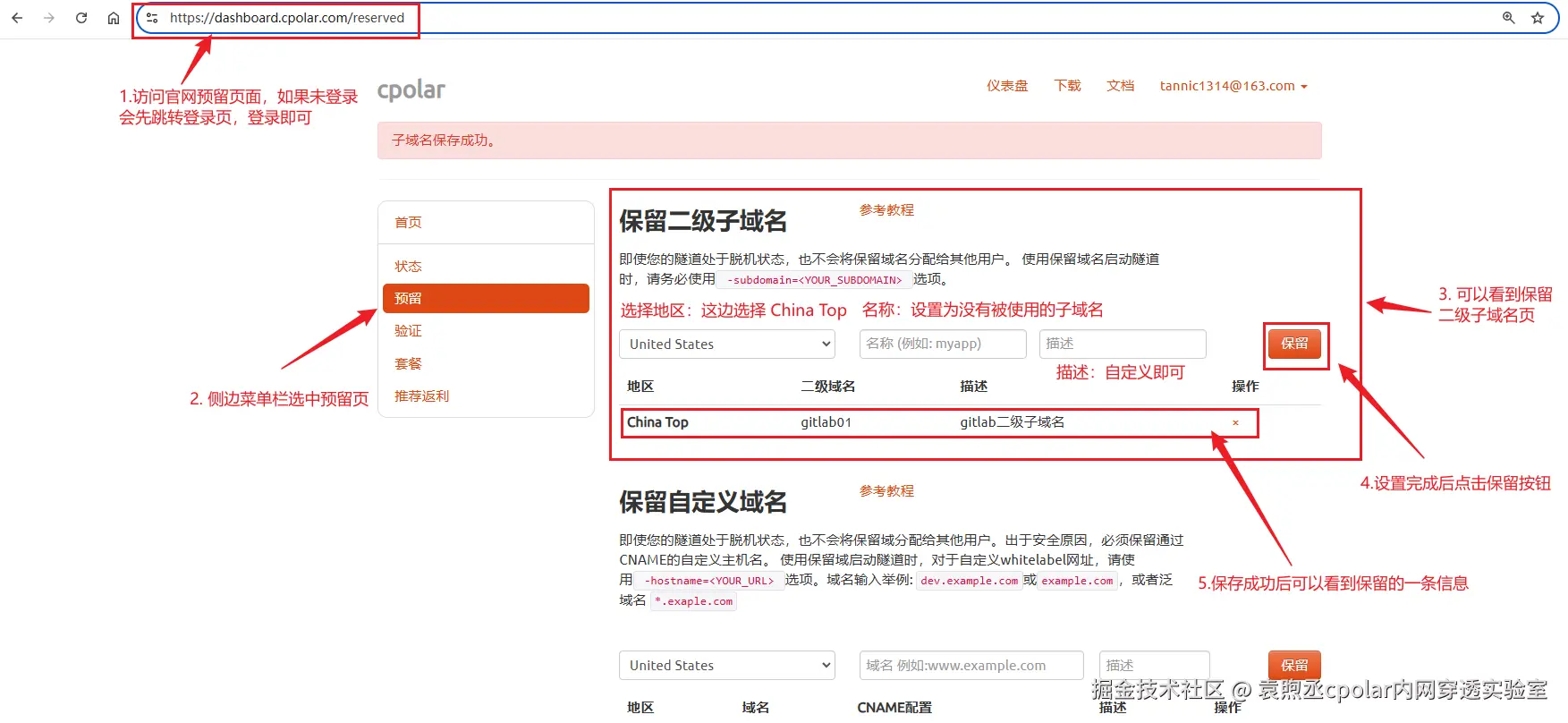Viewport: 1568px width, 723px height.
Task: Click the -subdomain=<YOUR_SUBDOMAIN> code snippet
Action: click(814, 280)
